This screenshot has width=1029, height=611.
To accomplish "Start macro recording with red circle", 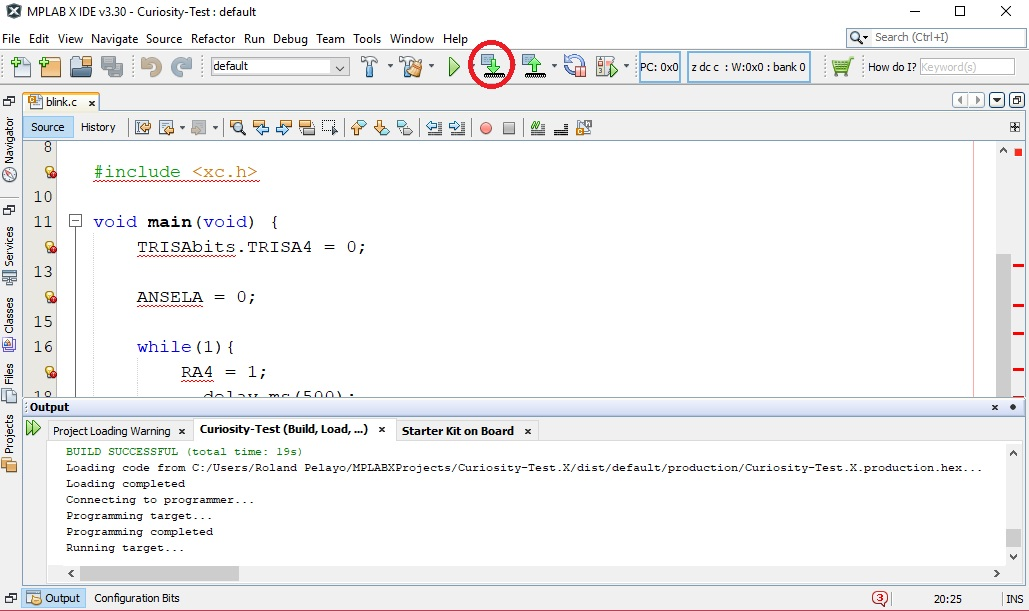I will point(486,128).
